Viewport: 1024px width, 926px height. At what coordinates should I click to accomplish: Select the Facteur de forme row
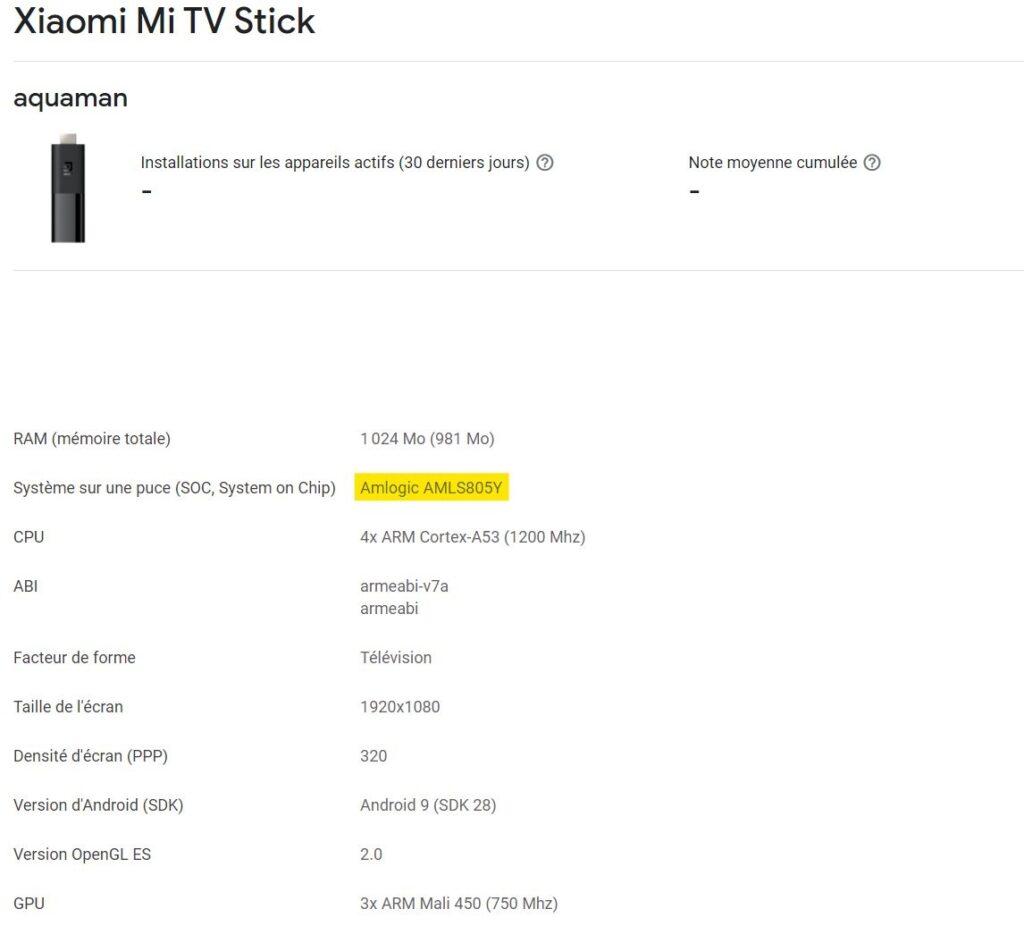(74, 657)
